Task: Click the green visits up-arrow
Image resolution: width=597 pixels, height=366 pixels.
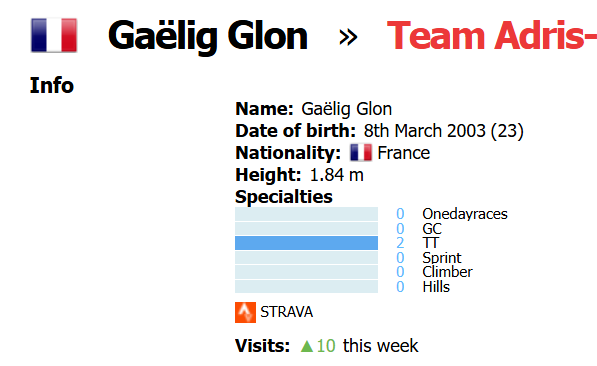Action: click(306, 346)
